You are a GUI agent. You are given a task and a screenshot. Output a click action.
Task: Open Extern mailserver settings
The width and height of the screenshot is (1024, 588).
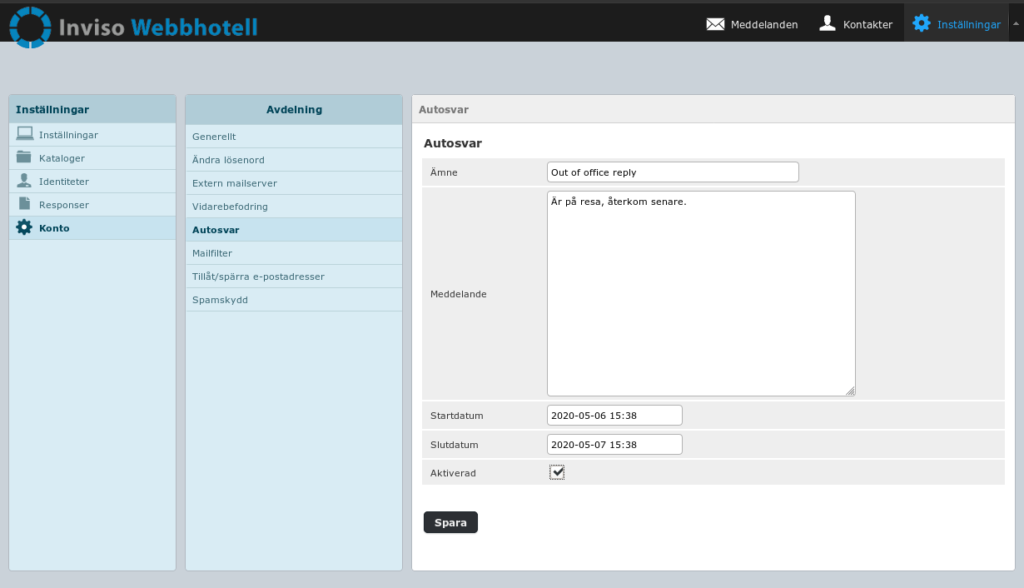pos(234,183)
